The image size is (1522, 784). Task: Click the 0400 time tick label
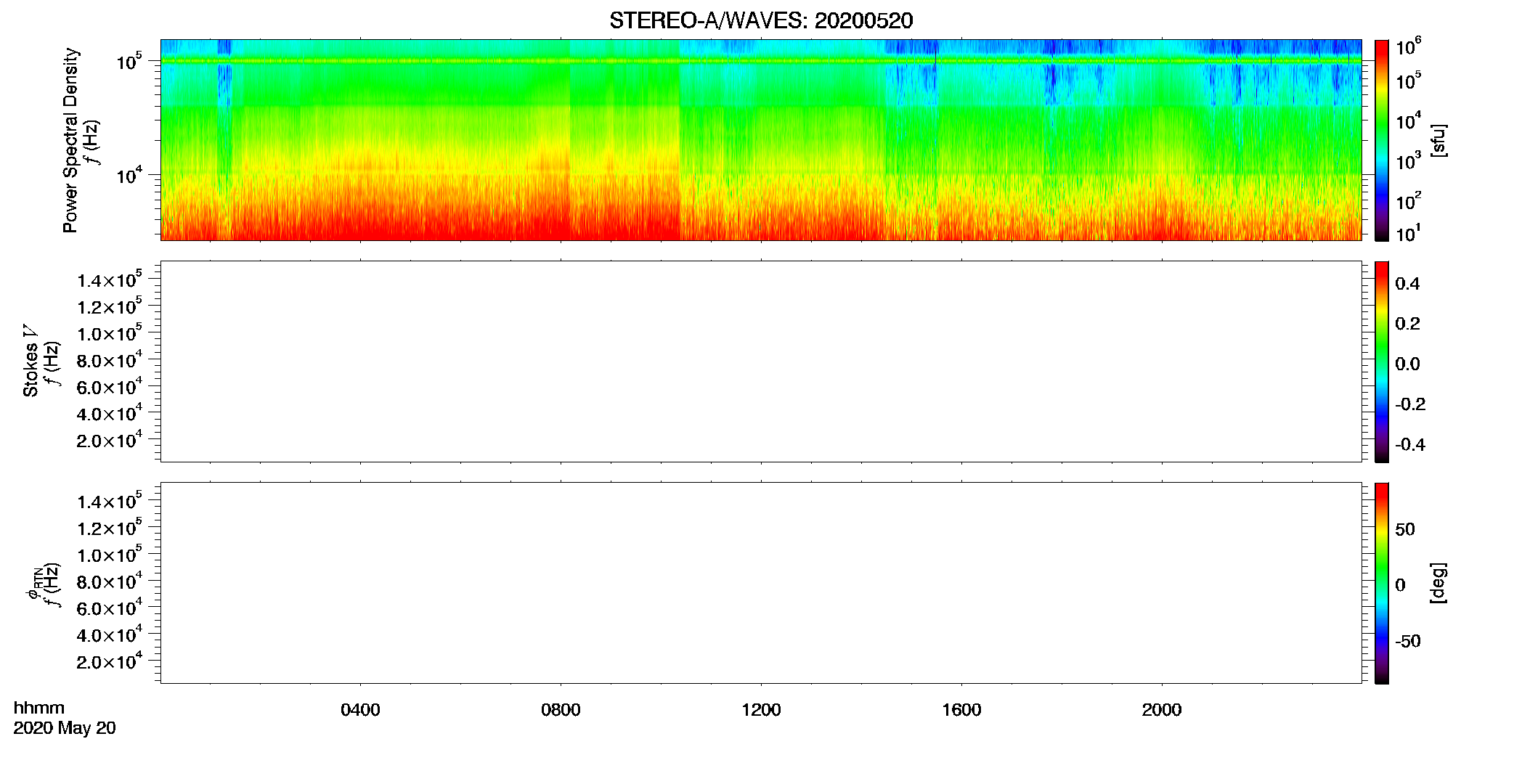(360, 710)
